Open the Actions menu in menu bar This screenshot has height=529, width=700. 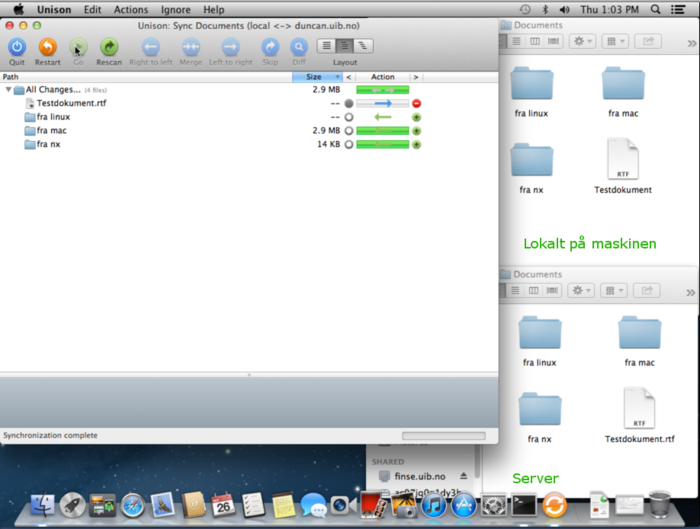tap(130, 9)
